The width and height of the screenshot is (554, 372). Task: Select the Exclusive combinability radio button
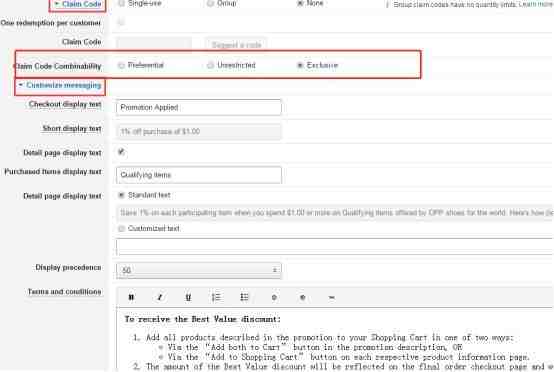(x=300, y=65)
